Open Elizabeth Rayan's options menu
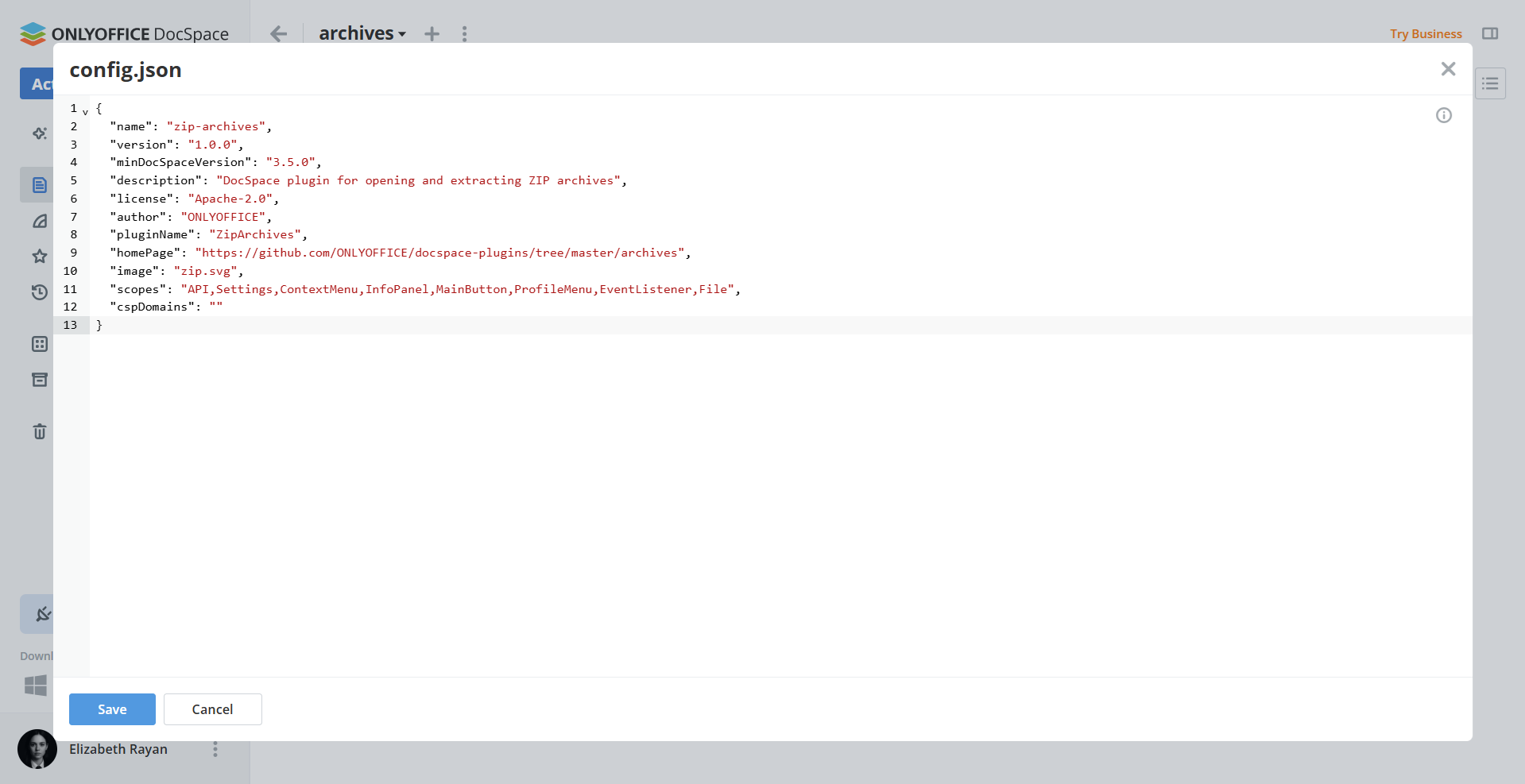The width and height of the screenshot is (1525, 784). click(215, 749)
